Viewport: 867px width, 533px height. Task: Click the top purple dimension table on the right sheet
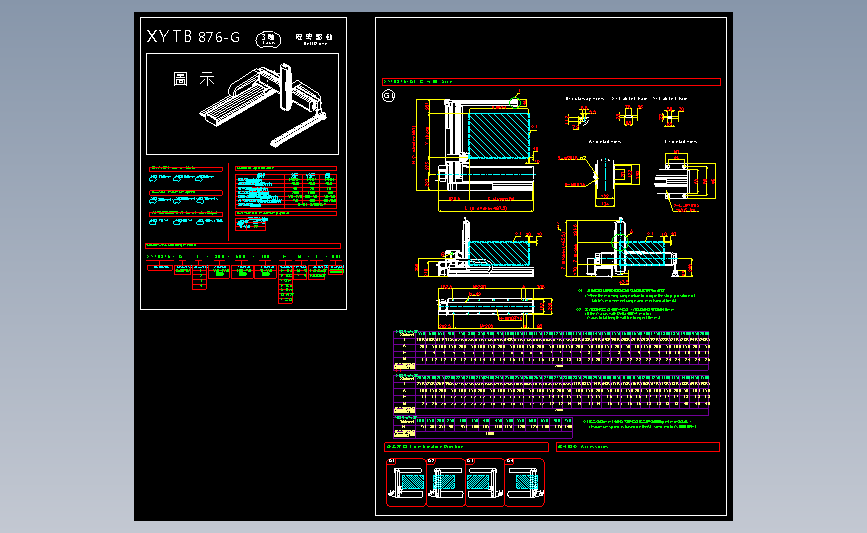coord(551,350)
